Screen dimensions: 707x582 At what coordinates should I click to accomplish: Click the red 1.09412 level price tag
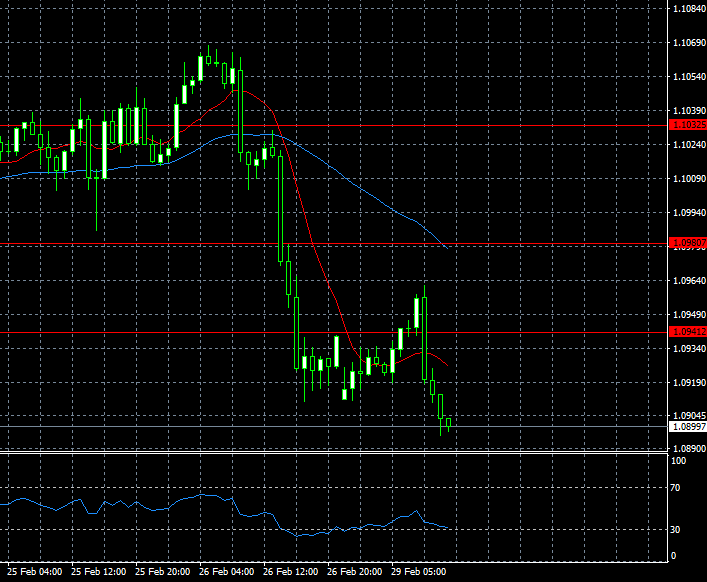coord(688,332)
